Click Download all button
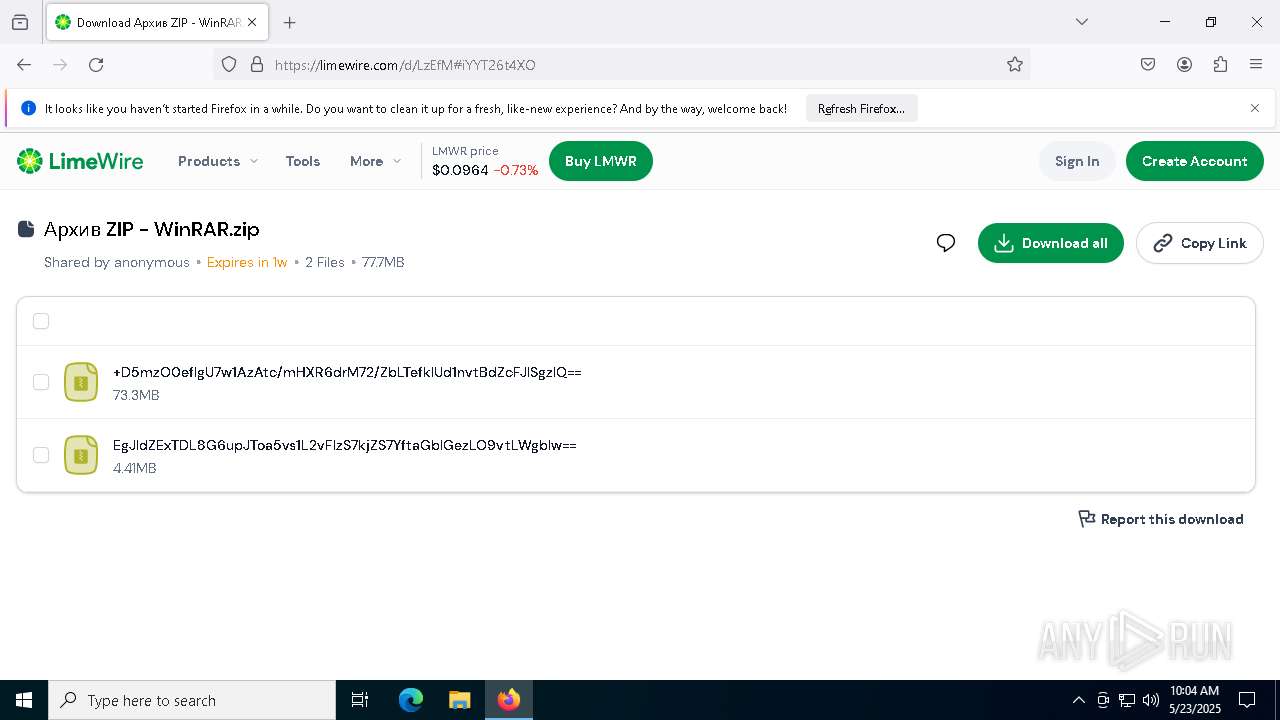Viewport: 1280px width, 720px height. [x=1051, y=243]
